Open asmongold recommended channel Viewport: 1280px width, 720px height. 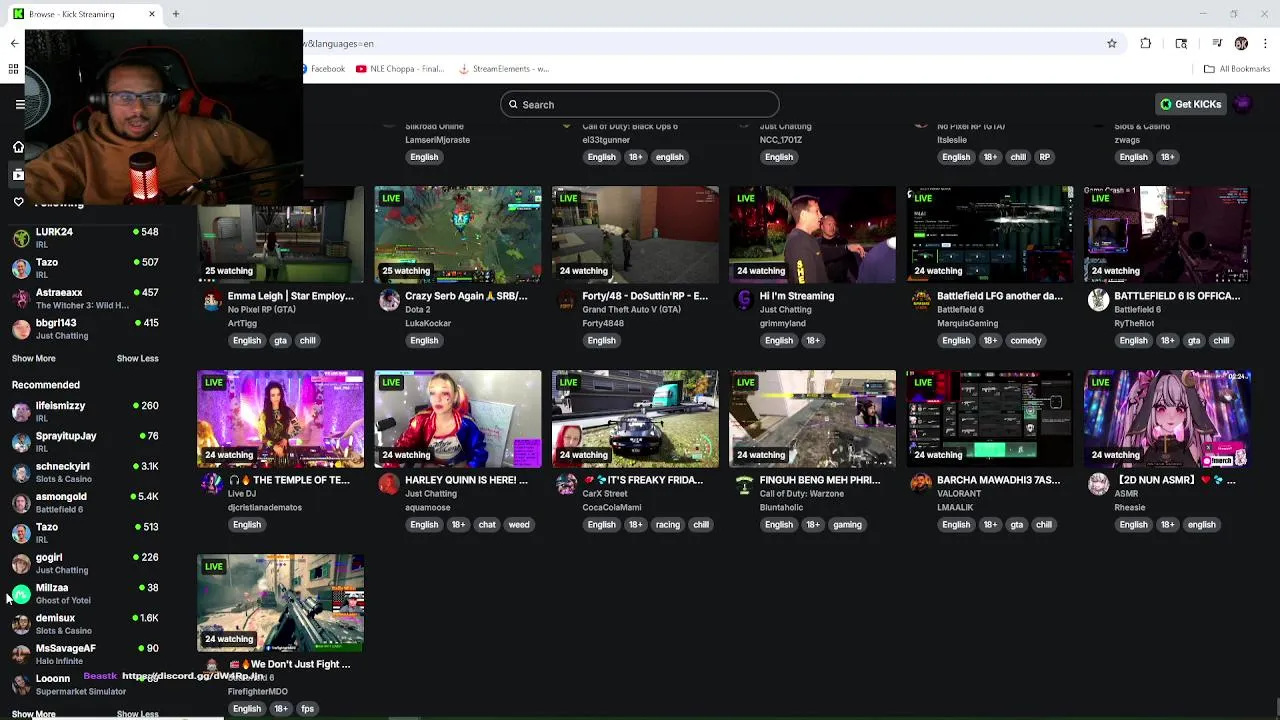(x=85, y=502)
